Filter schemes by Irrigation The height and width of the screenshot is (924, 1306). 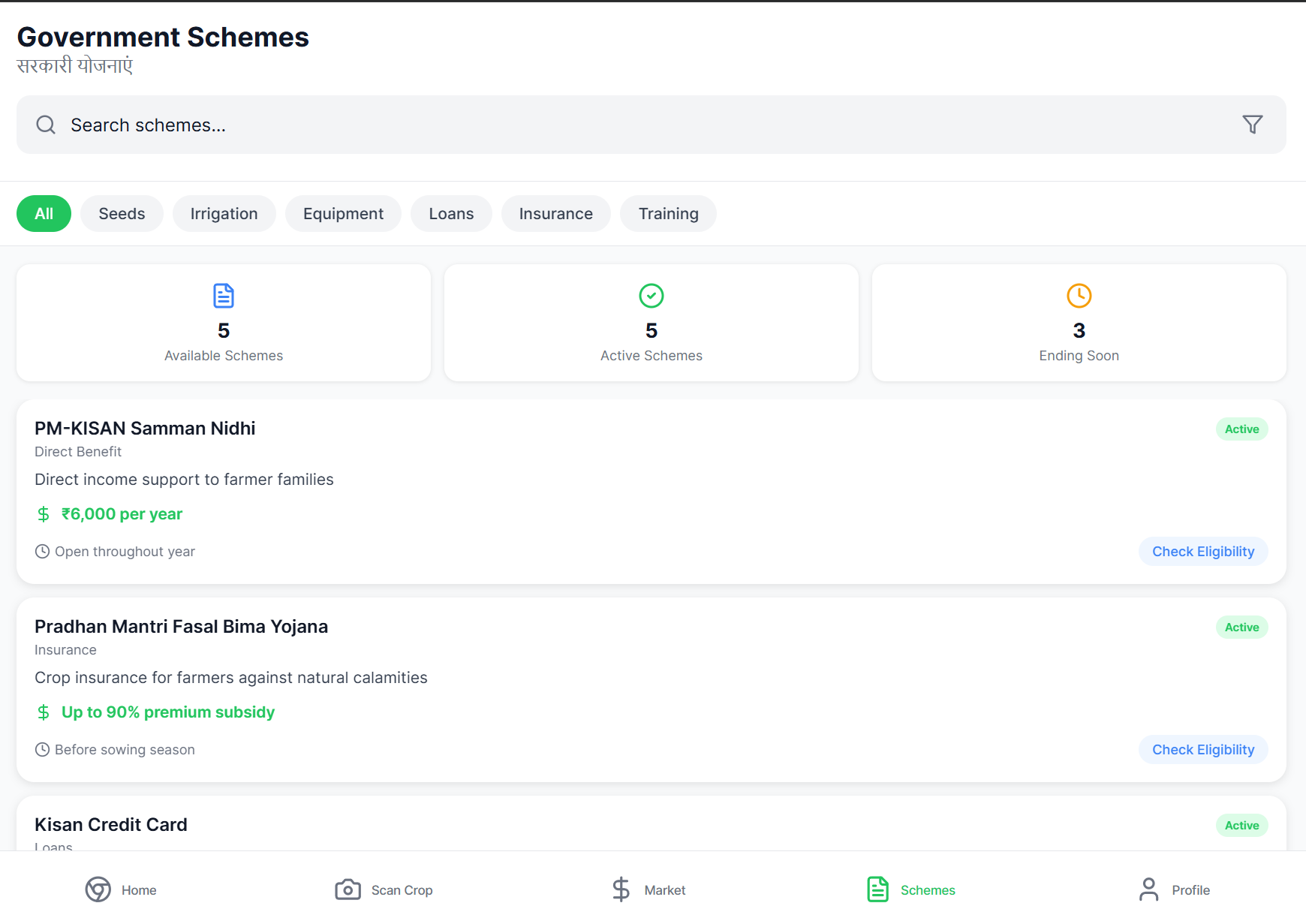pos(224,214)
